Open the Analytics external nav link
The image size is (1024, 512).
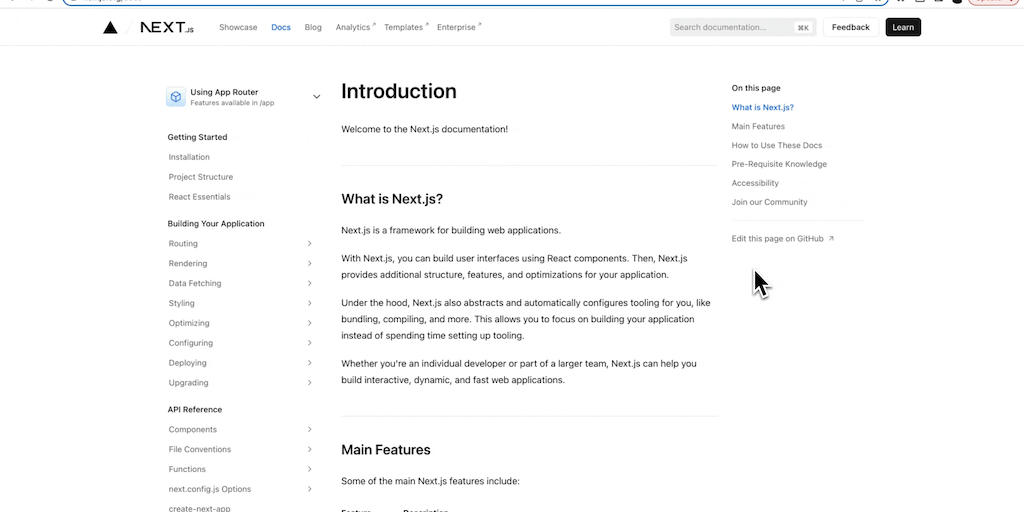click(x=354, y=28)
